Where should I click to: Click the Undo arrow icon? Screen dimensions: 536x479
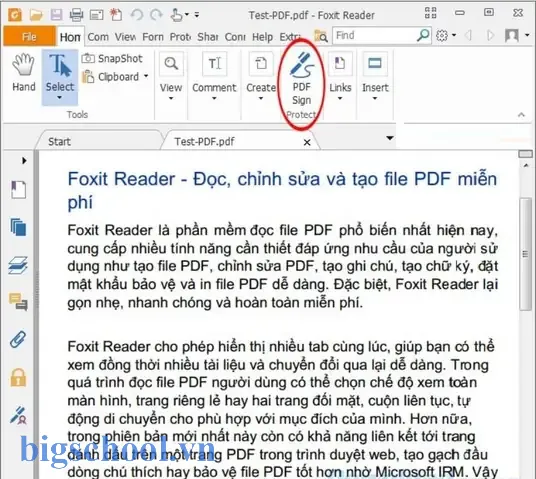[137, 15]
